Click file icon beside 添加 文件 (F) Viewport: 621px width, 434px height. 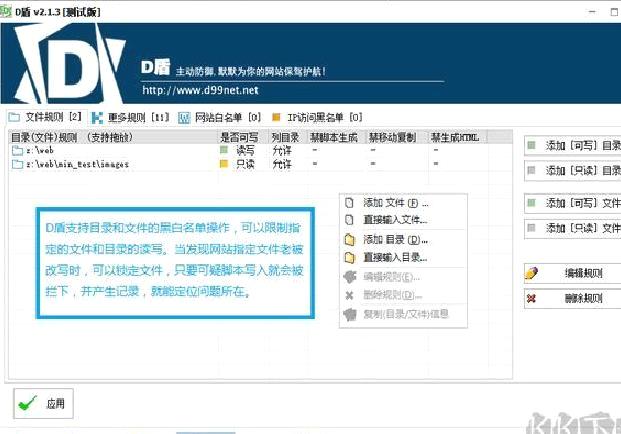click(349, 203)
